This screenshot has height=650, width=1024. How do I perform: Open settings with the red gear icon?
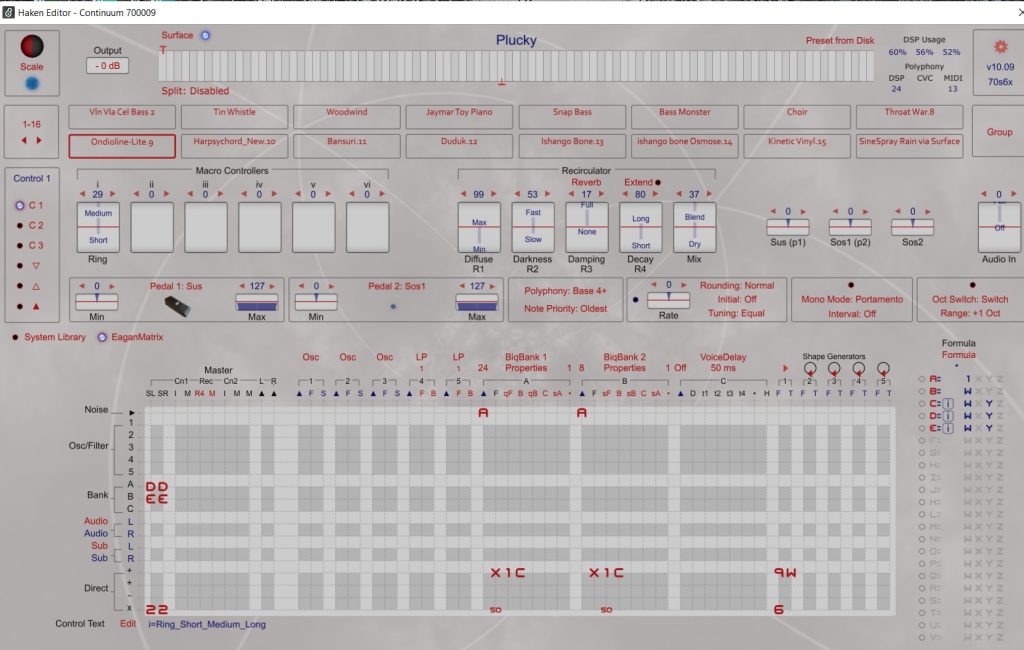[1000, 47]
